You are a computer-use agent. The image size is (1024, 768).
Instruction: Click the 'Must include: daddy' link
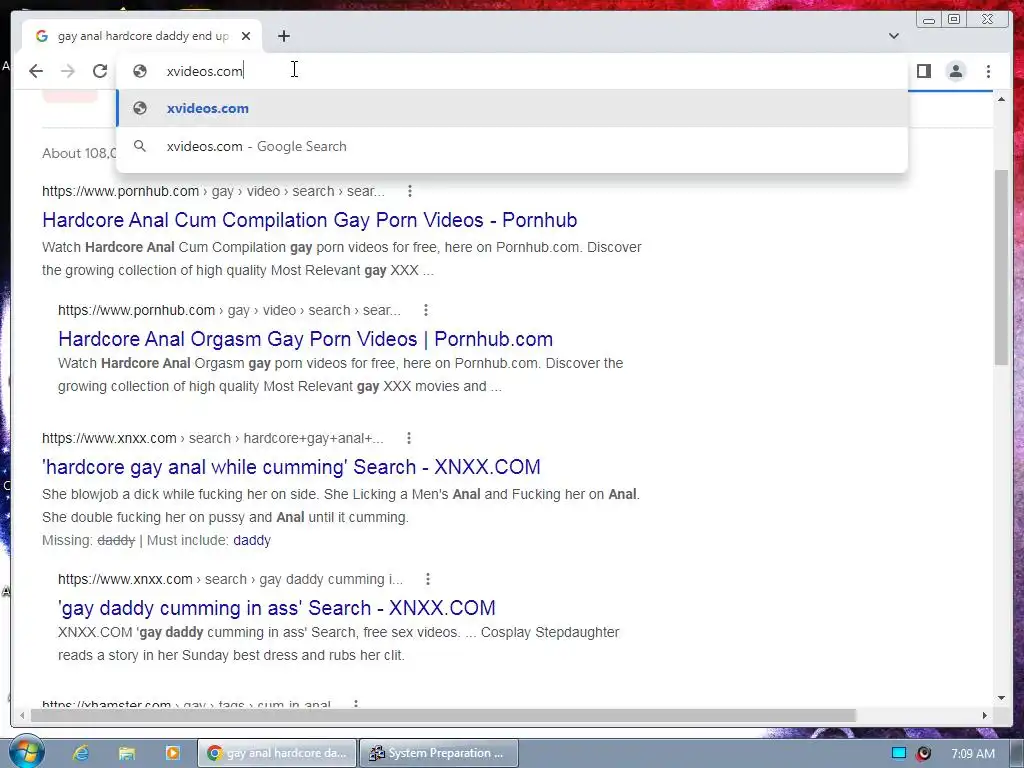[x=252, y=540]
